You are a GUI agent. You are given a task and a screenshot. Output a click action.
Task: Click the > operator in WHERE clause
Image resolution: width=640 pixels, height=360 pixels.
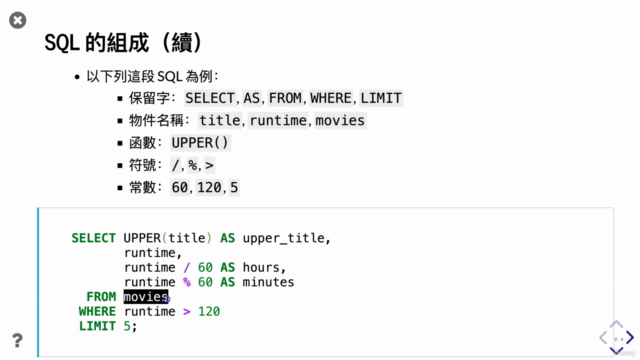(187, 311)
